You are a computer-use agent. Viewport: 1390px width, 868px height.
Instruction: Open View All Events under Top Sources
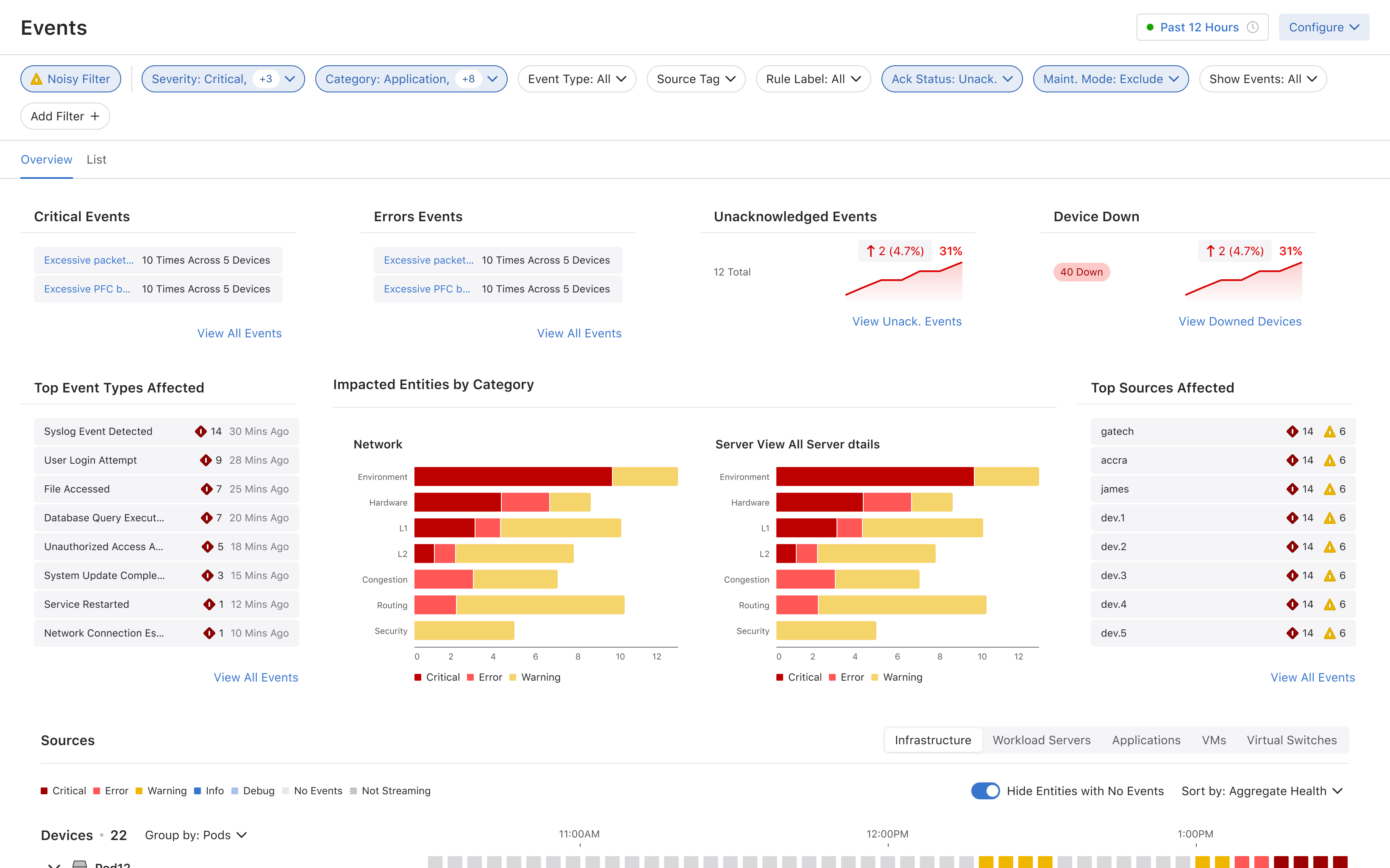point(1312,677)
